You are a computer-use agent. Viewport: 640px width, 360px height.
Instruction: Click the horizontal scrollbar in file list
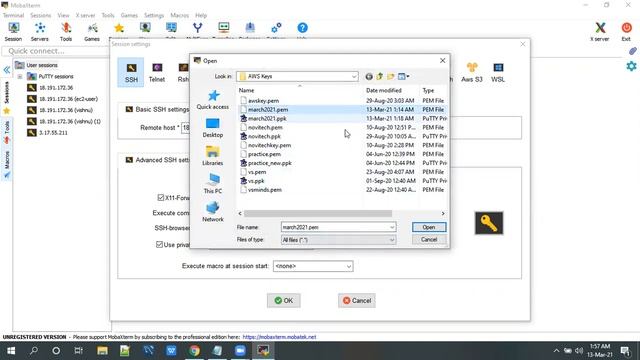[x=318, y=213]
